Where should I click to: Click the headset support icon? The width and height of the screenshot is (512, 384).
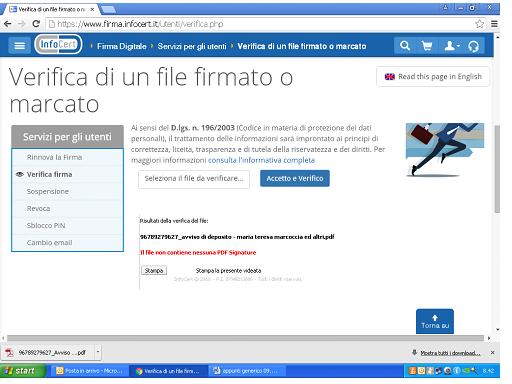pos(473,46)
